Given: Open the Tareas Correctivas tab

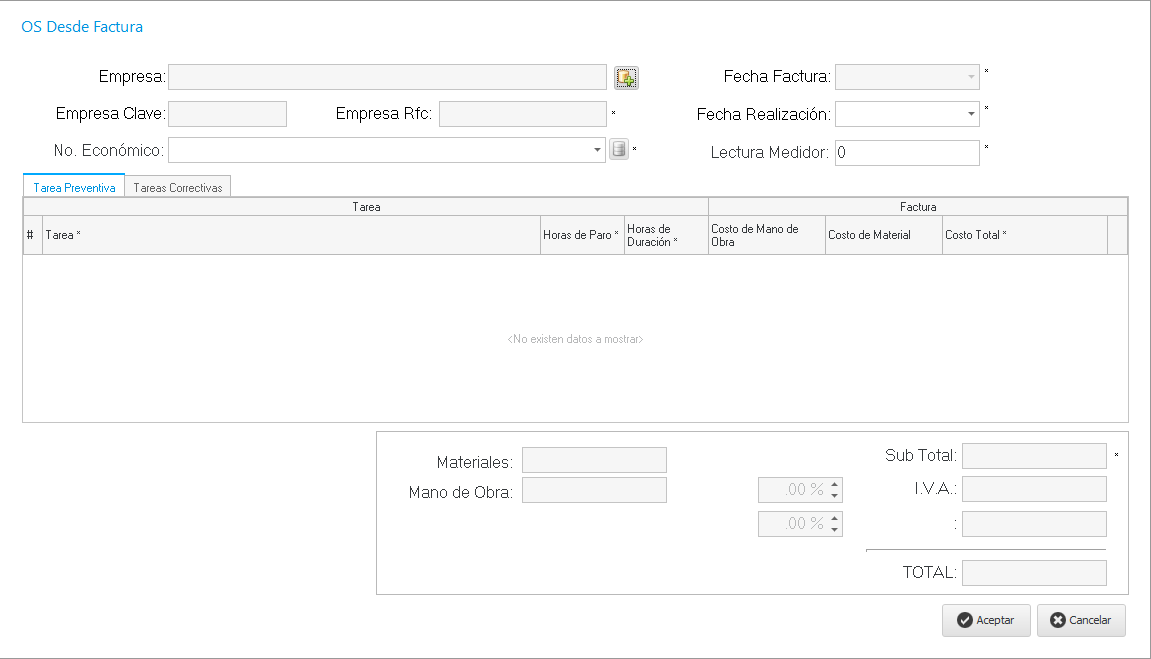Looking at the screenshot, I should pyautogui.click(x=178, y=187).
